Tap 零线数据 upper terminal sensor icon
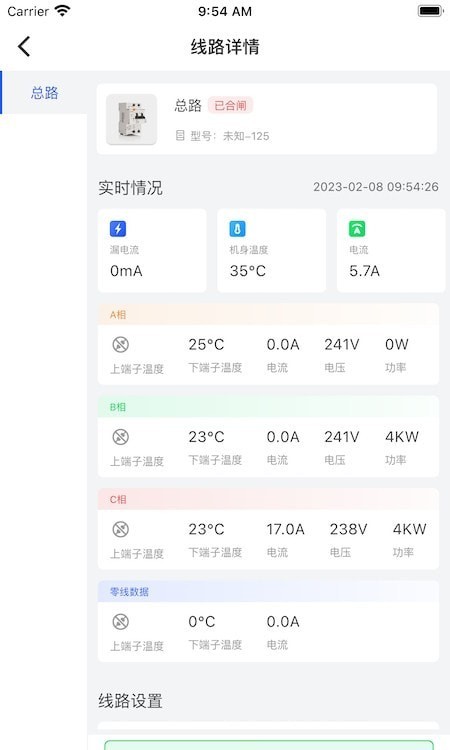Screen dimensions: 450x750 pyautogui.click(x=121, y=621)
